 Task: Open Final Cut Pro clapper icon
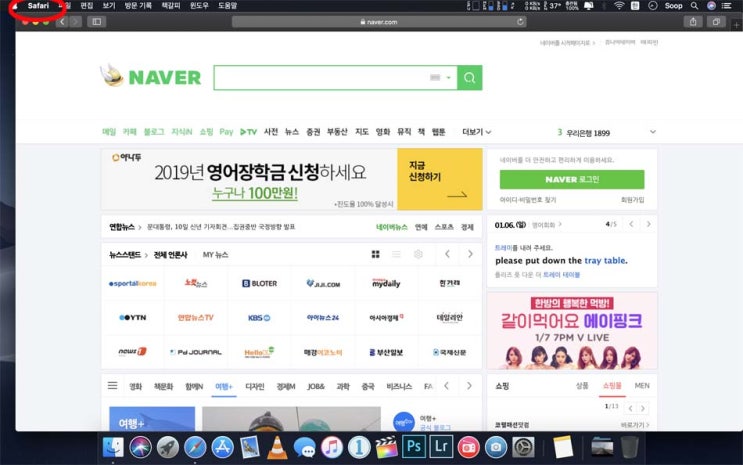(386, 447)
